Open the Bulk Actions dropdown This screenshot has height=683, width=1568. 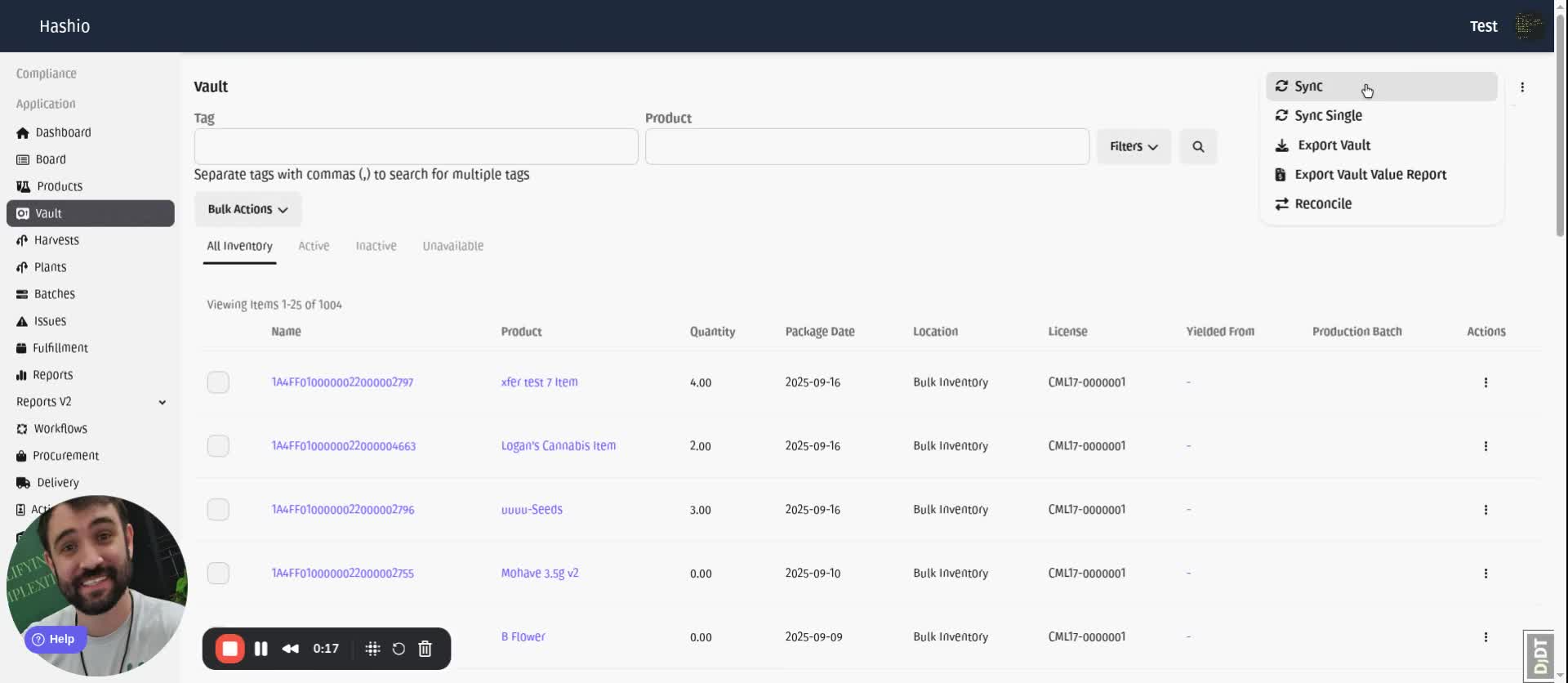[248, 210]
